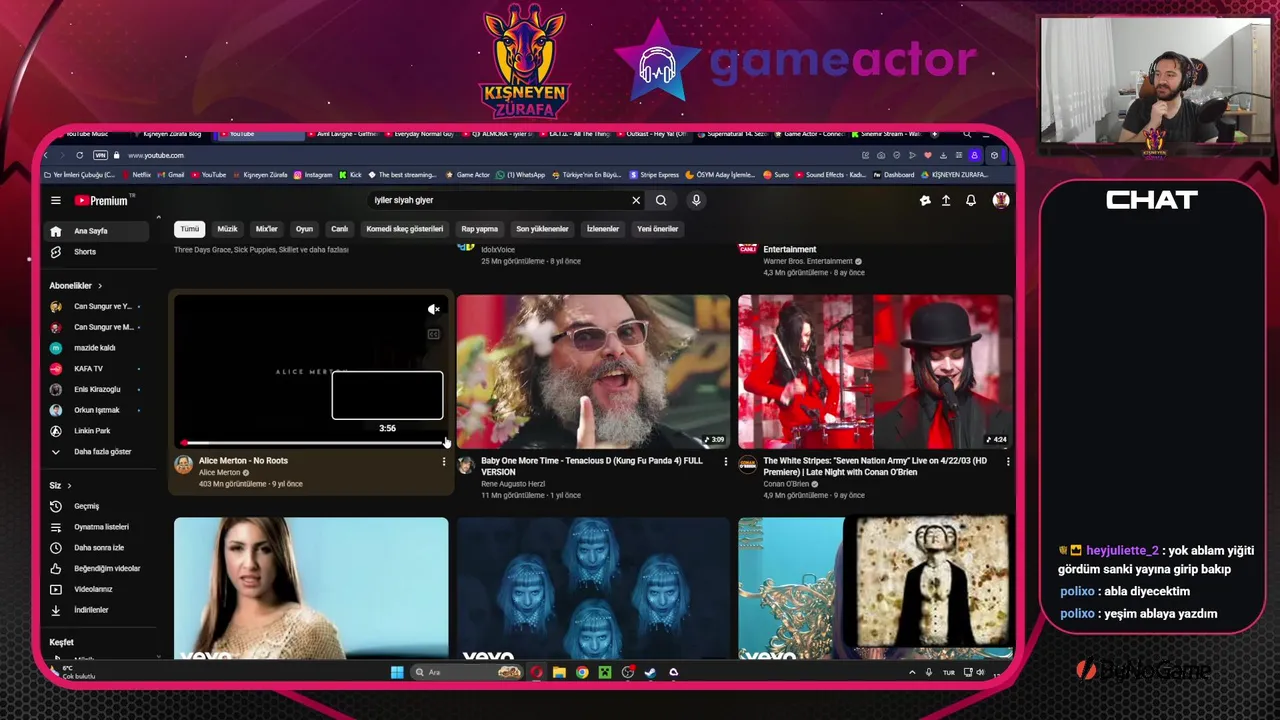Image resolution: width=1280 pixels, height=720 pixels.
Task: Select the Oyun filter chip
Action: (x=304, y=229)
